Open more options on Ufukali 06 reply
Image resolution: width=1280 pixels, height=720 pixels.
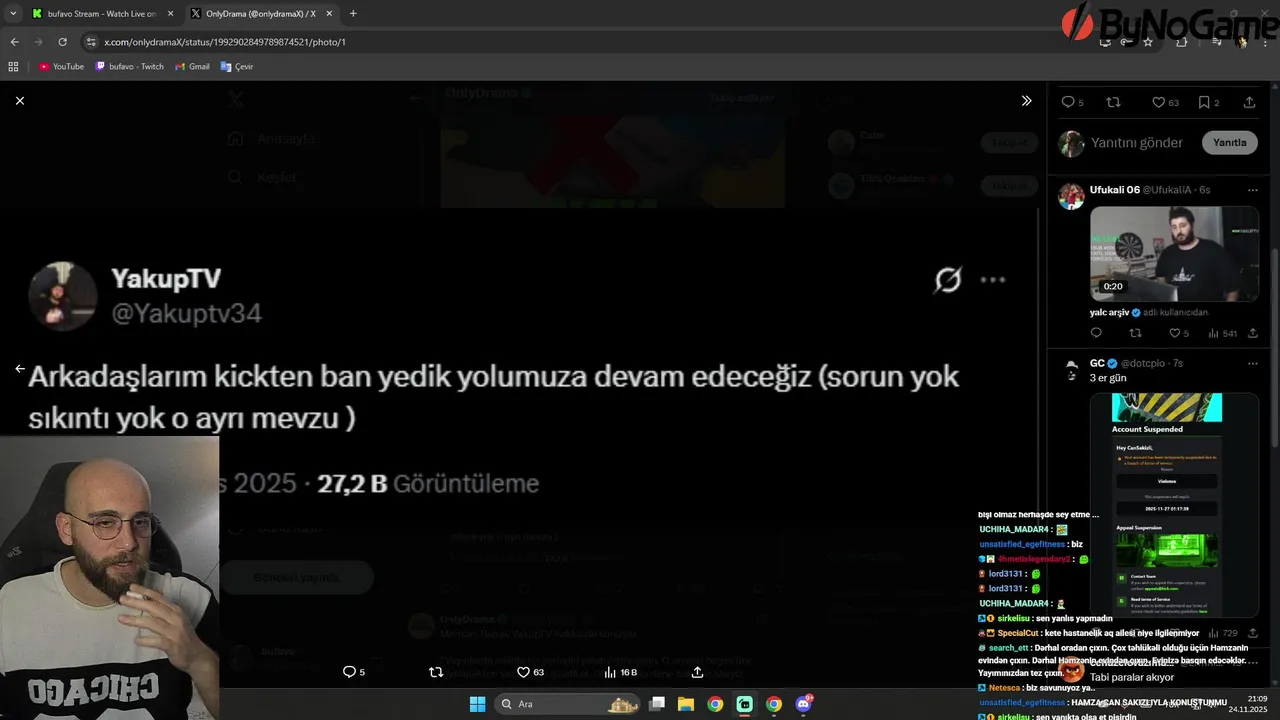(x=1252, y=190)
